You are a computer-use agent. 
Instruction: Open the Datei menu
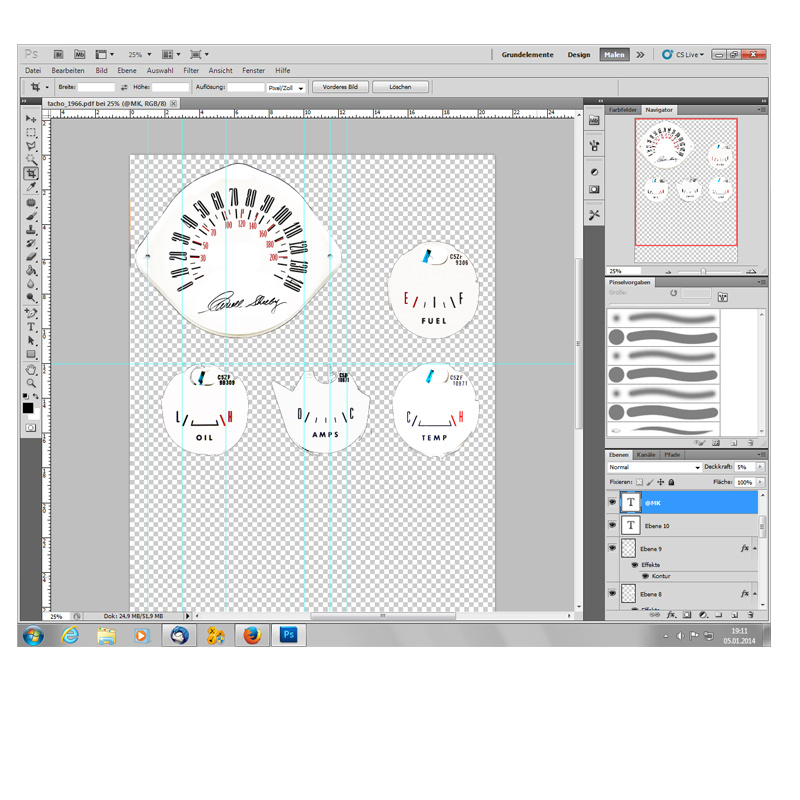click(x=33, y=70)
